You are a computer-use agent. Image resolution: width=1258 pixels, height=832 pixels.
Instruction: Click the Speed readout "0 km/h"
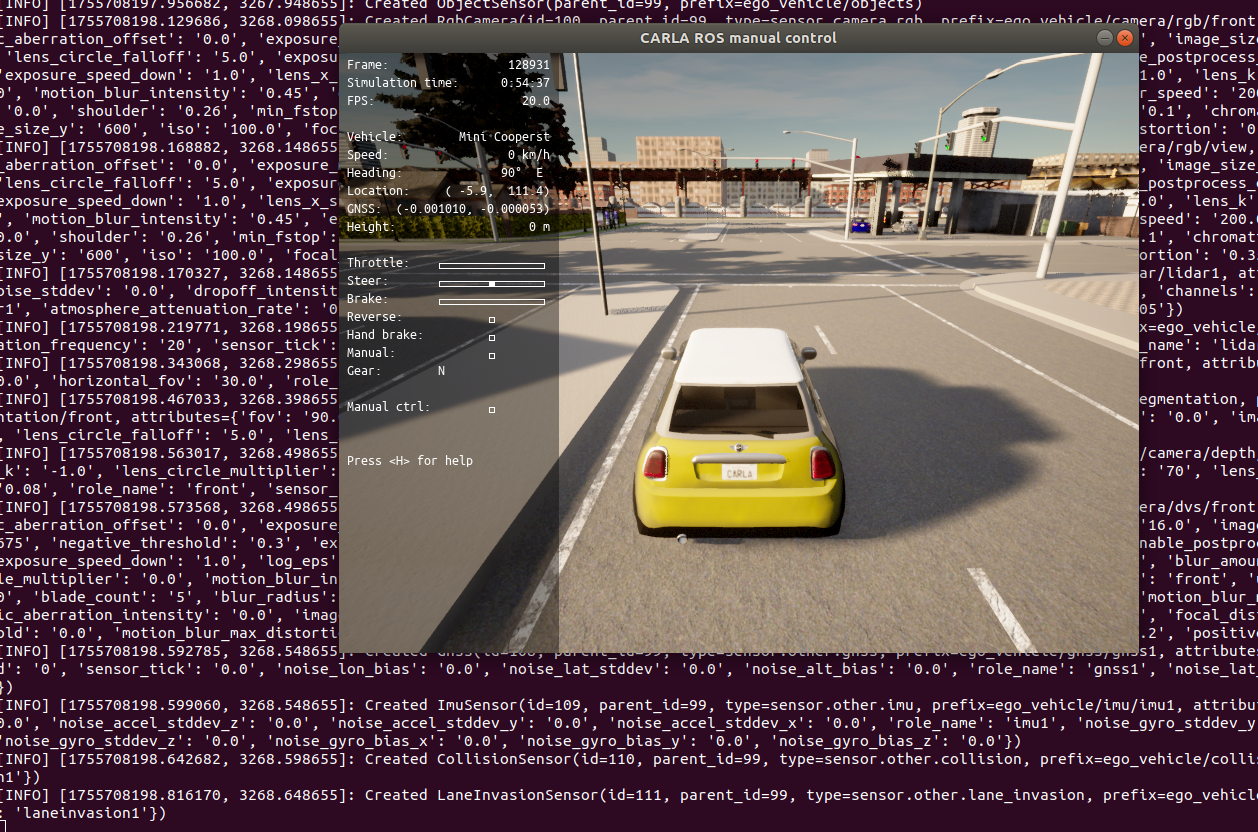pos(528,155)
